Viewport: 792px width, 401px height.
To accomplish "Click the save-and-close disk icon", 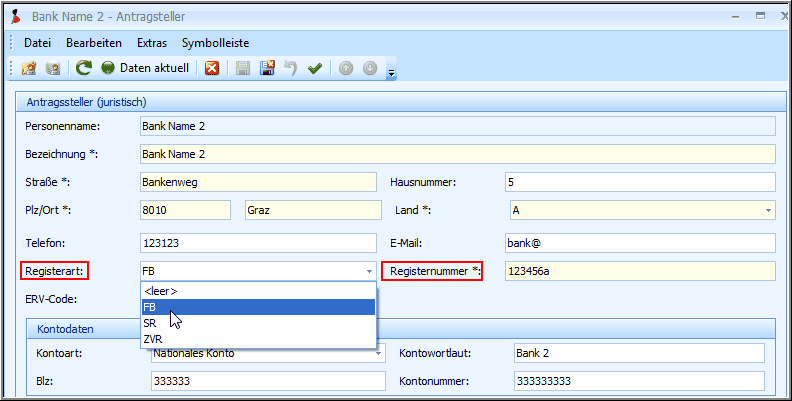I will tap(267, 68).
